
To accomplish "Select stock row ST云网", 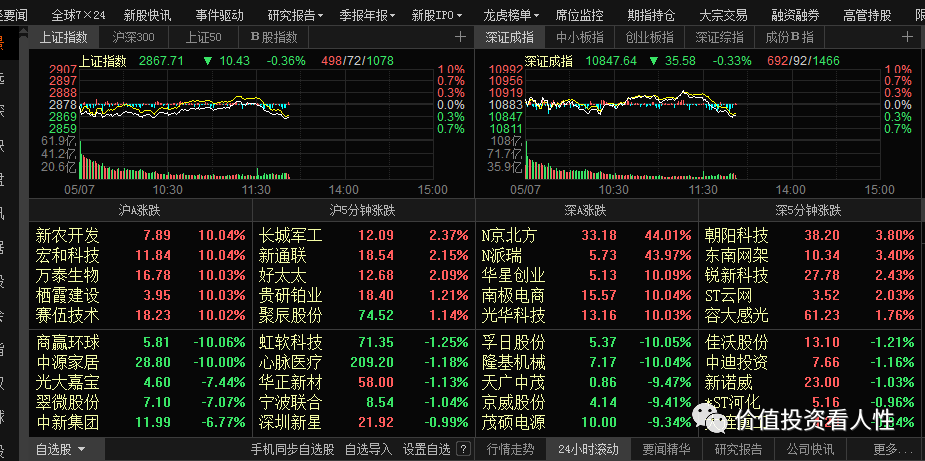I will coord(809,295).
